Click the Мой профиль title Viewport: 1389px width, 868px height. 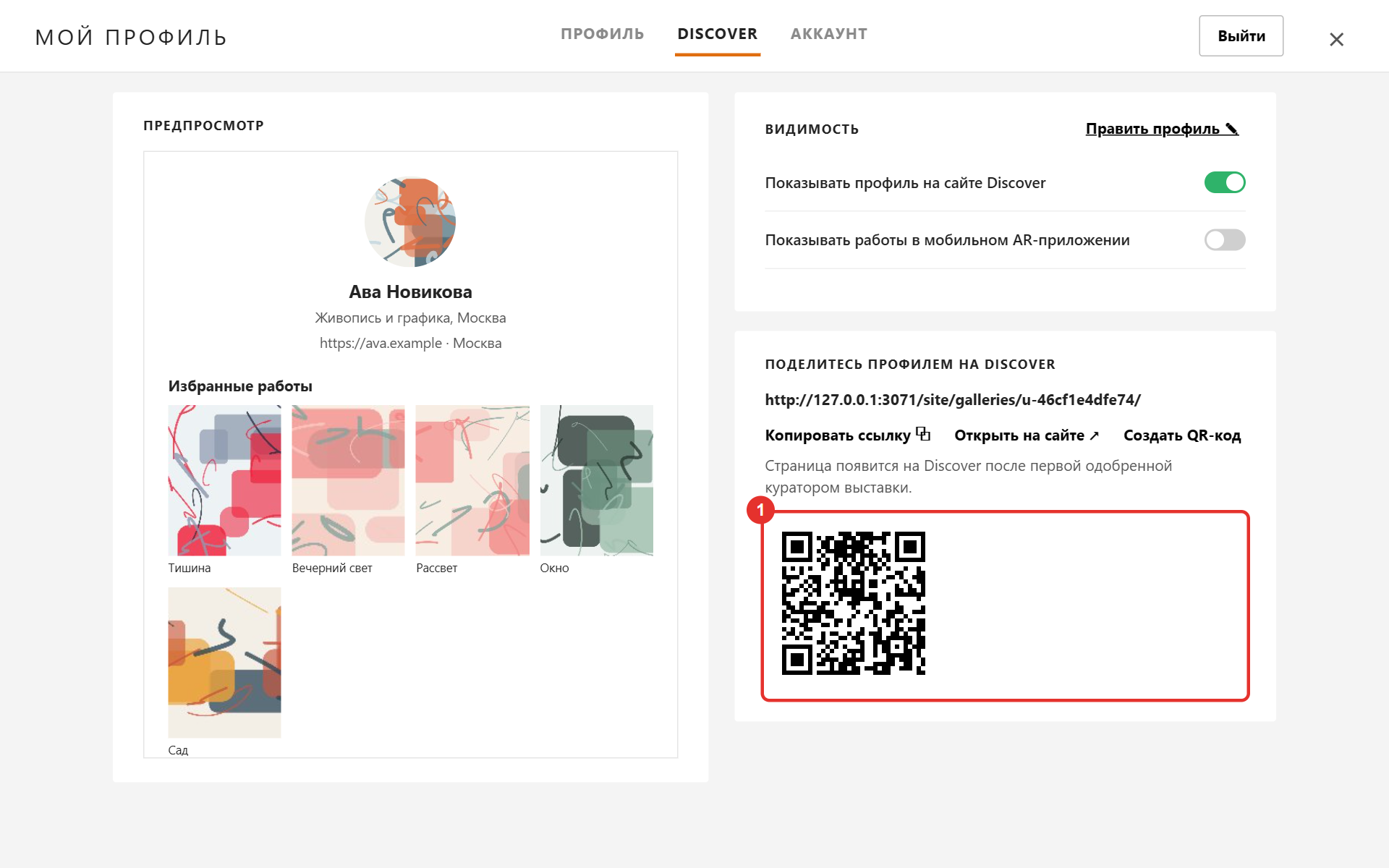tap(131, 37)
